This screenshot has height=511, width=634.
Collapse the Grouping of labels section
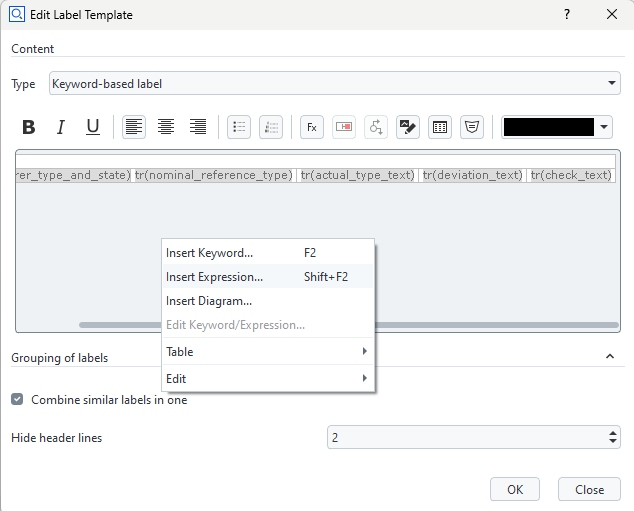click(x=610, y=357)
